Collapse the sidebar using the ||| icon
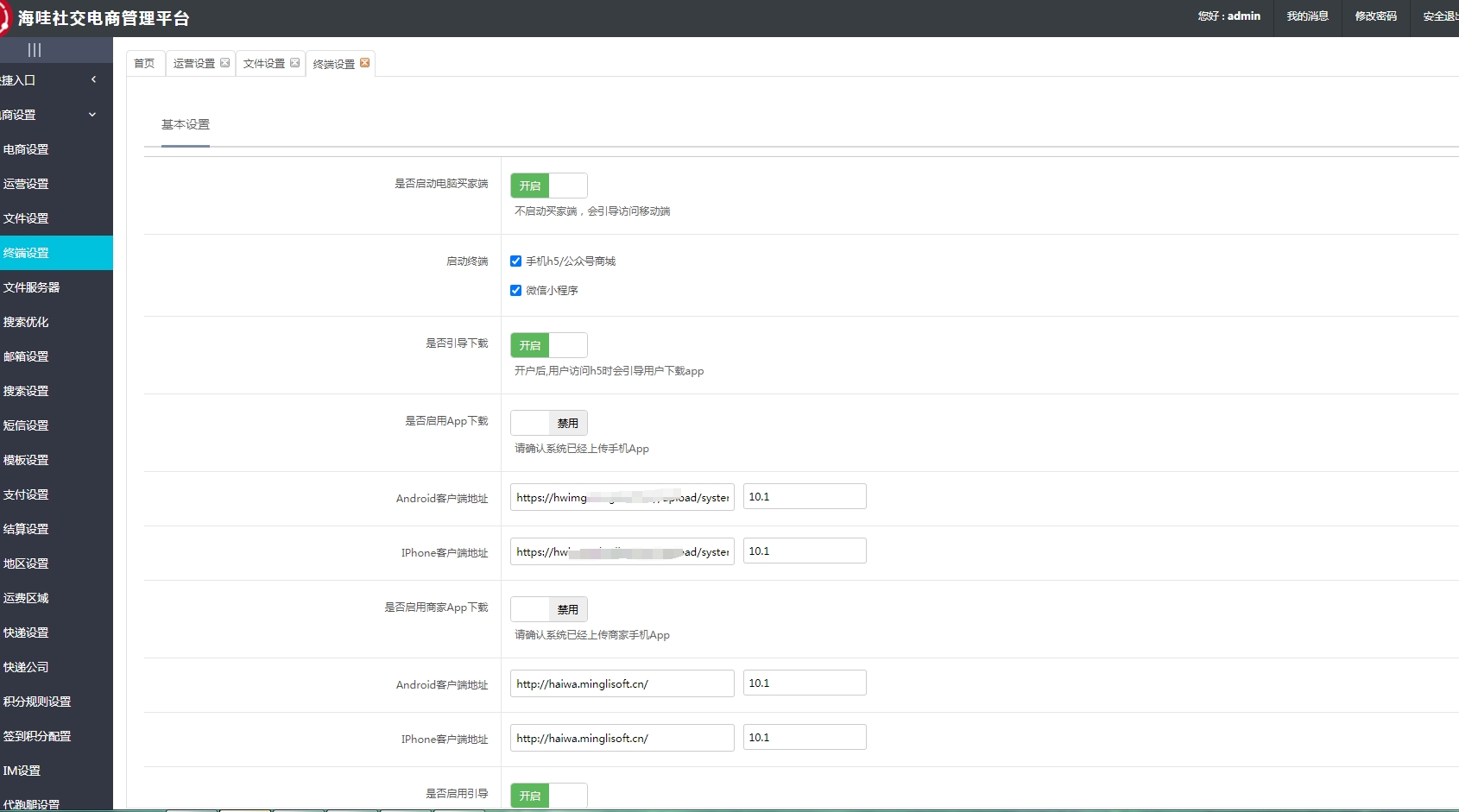The image size is (1459, 812). [x=35, y=50]
